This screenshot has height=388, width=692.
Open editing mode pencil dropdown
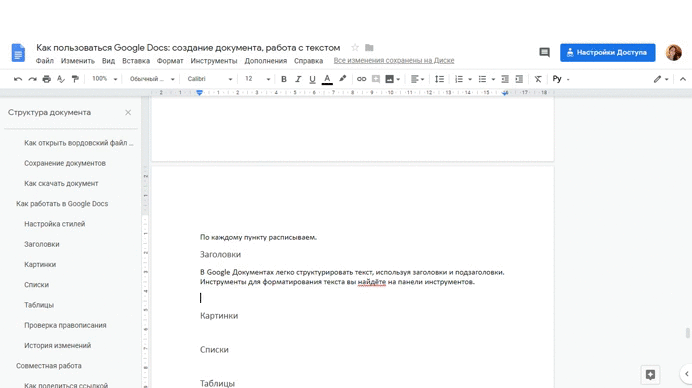[661, 79]
